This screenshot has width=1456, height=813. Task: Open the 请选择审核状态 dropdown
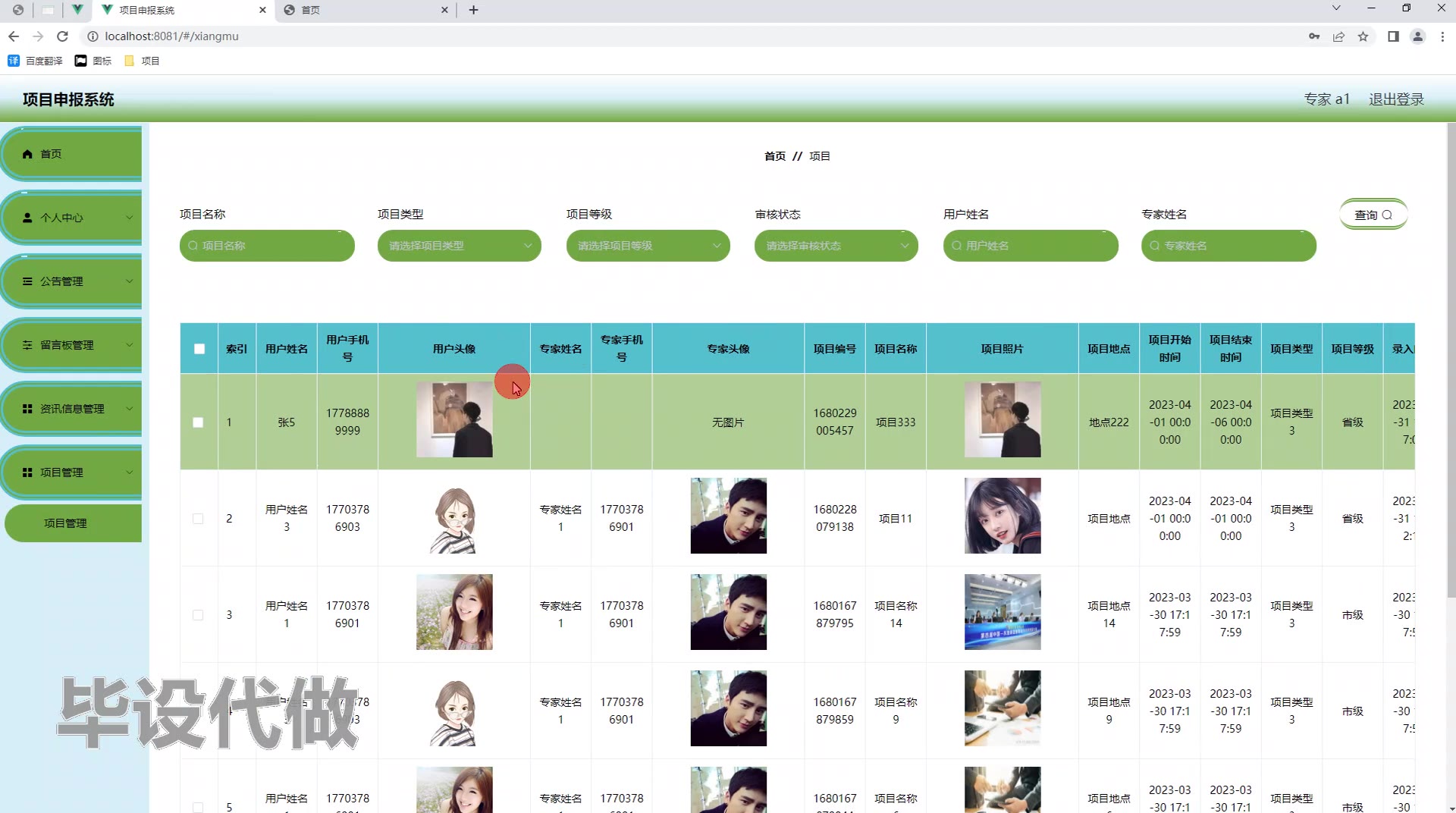click(x=836, y=246)
